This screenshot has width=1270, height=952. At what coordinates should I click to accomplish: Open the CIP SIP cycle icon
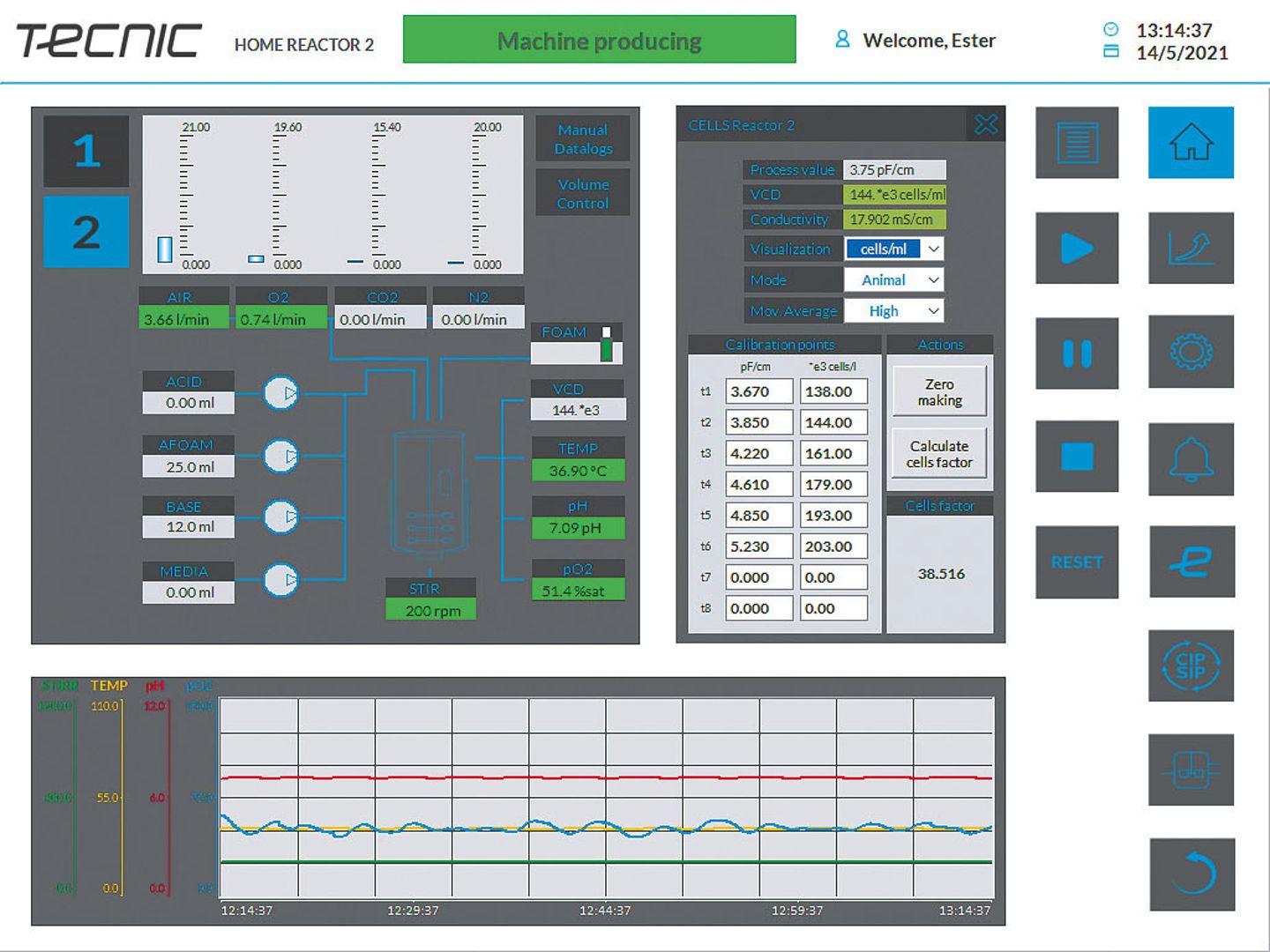[x=1191, y=666]
